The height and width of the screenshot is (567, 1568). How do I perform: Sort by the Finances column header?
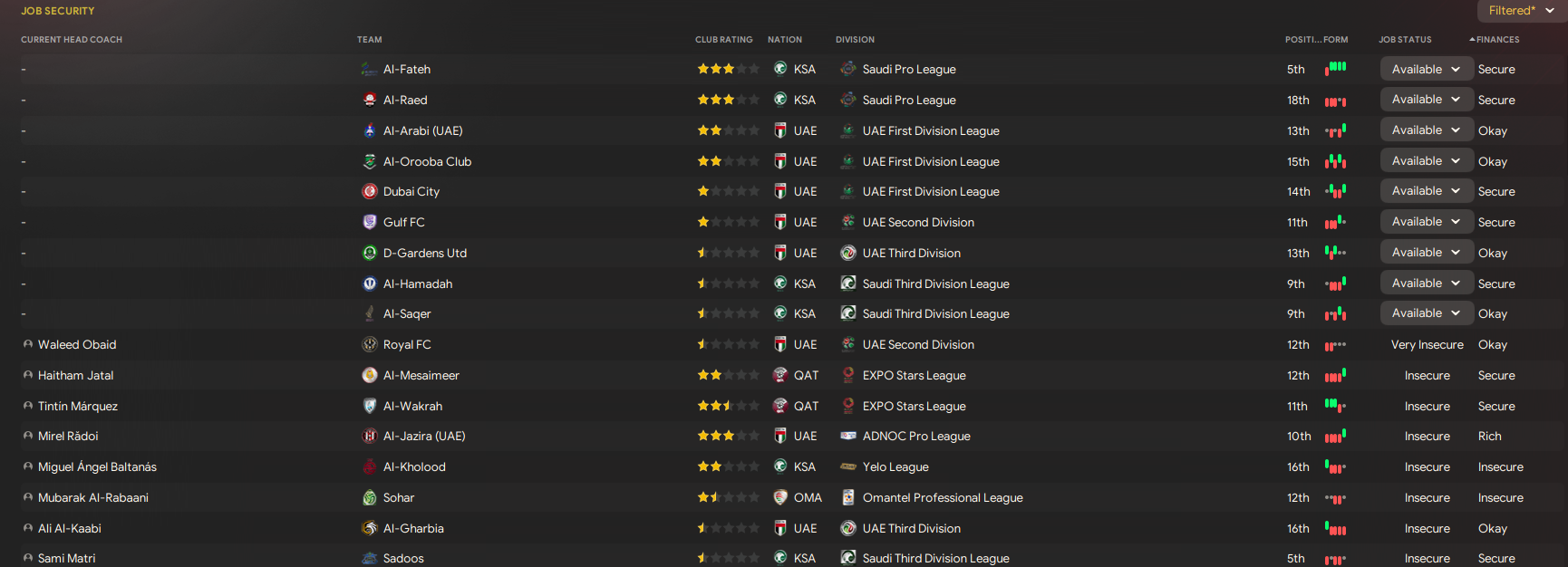pos(1497,40)
